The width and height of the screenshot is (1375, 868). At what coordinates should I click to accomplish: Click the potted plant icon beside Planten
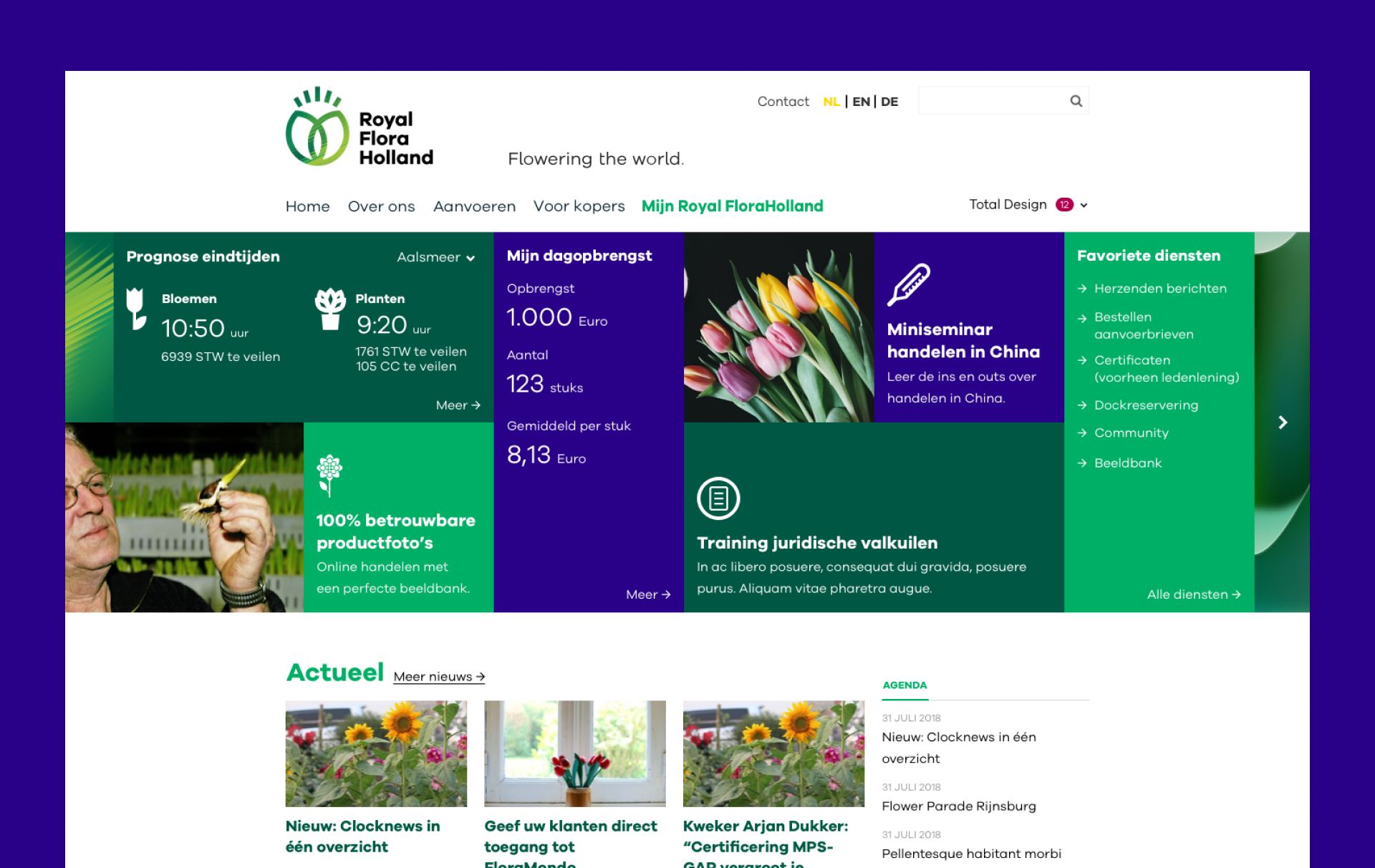[330, 309]
